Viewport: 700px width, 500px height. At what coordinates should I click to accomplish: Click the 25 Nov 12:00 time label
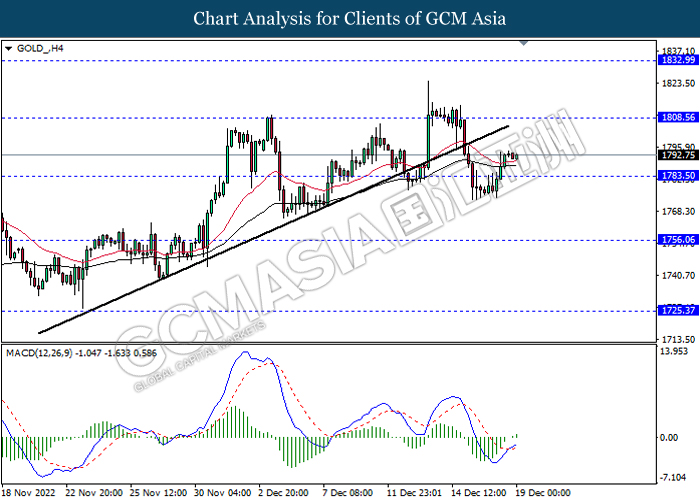[x=158, y=493]
